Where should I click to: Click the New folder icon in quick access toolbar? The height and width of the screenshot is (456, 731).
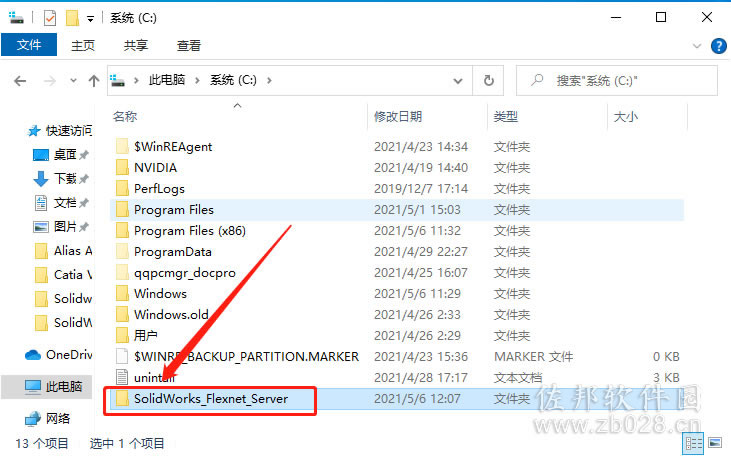tap(72, 18)
